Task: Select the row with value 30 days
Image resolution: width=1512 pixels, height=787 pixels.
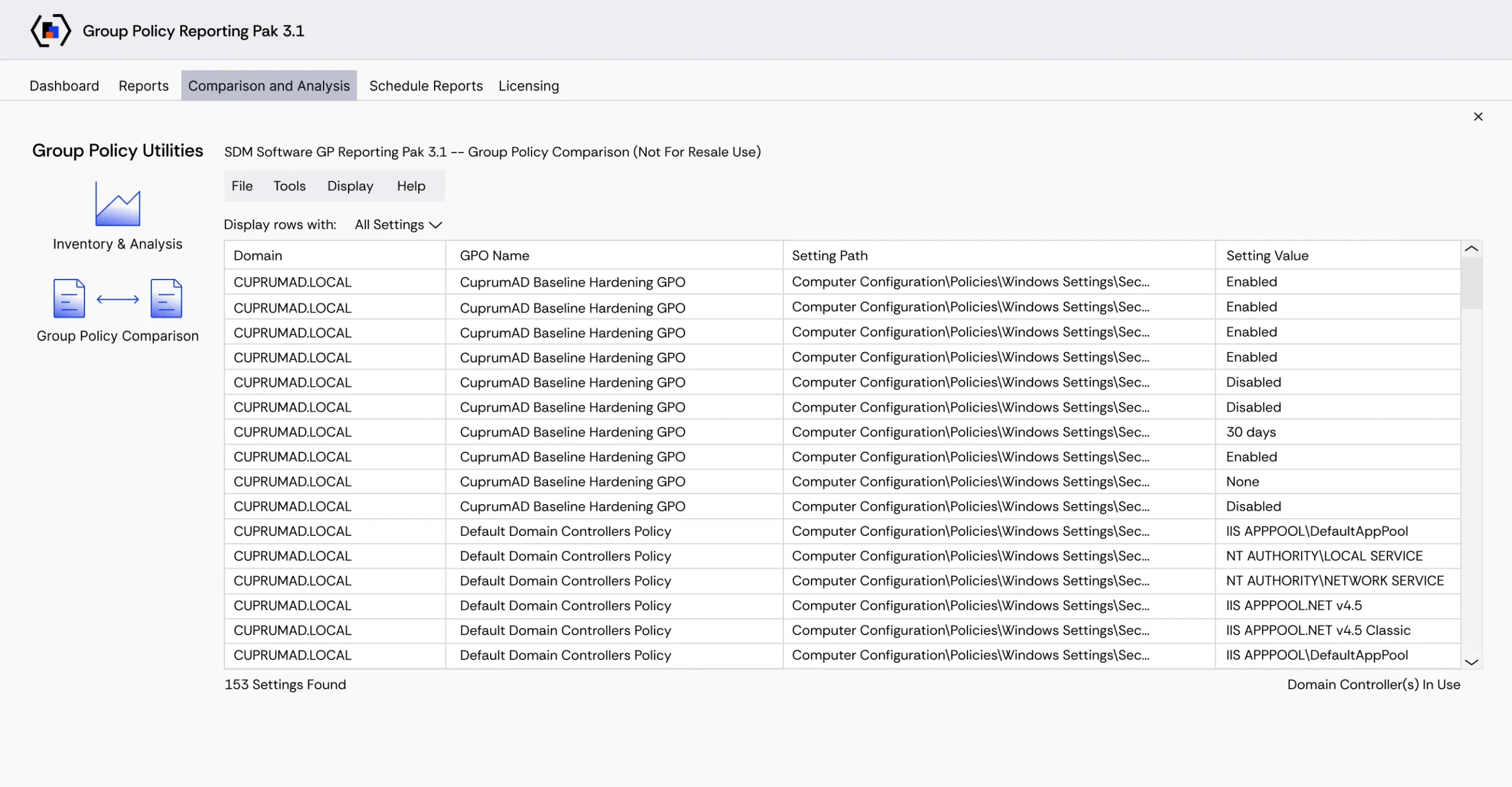Action: (842, 432)
